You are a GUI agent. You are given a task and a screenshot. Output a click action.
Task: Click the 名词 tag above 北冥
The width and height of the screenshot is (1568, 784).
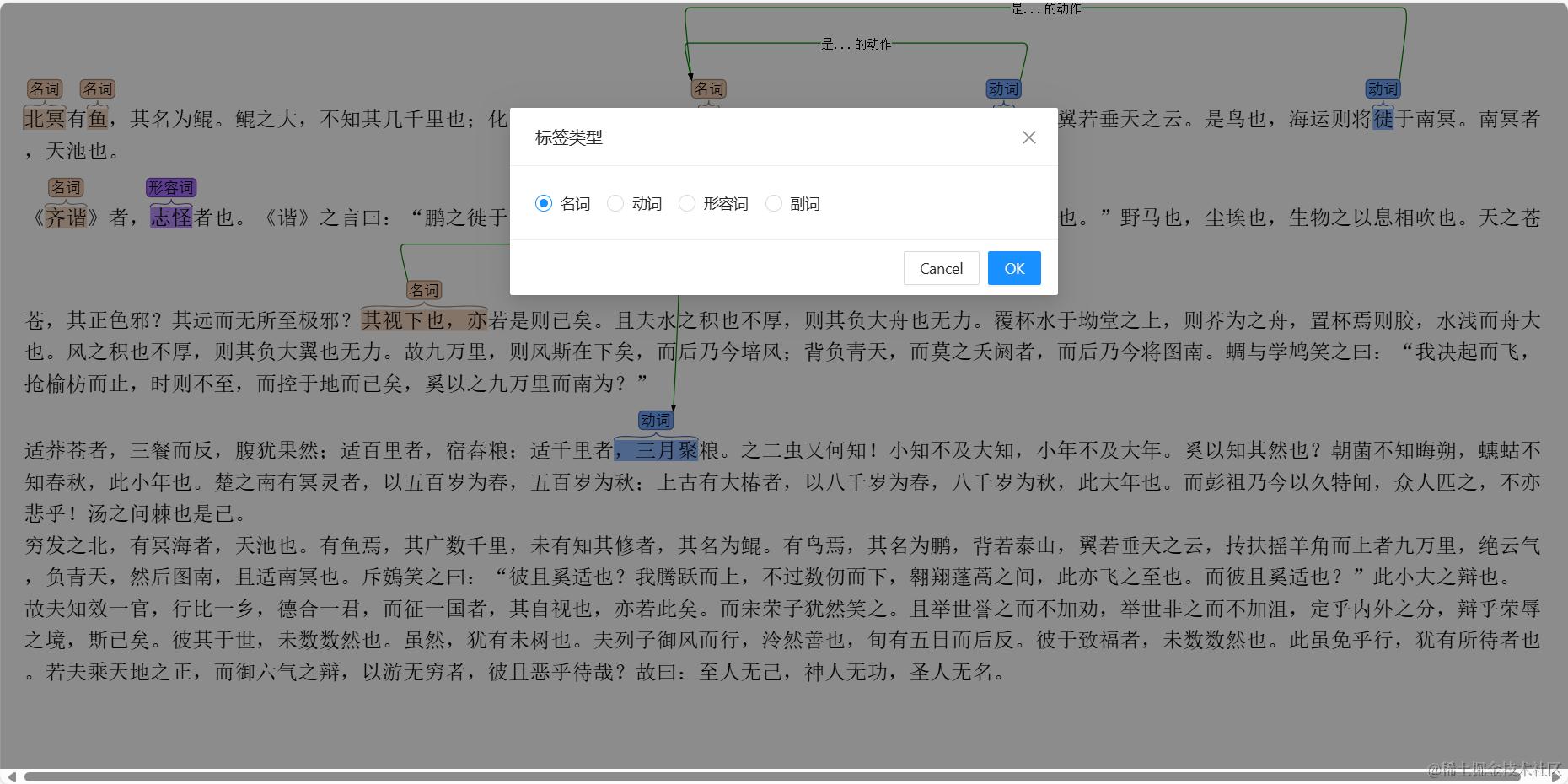[x=46, y=89]
